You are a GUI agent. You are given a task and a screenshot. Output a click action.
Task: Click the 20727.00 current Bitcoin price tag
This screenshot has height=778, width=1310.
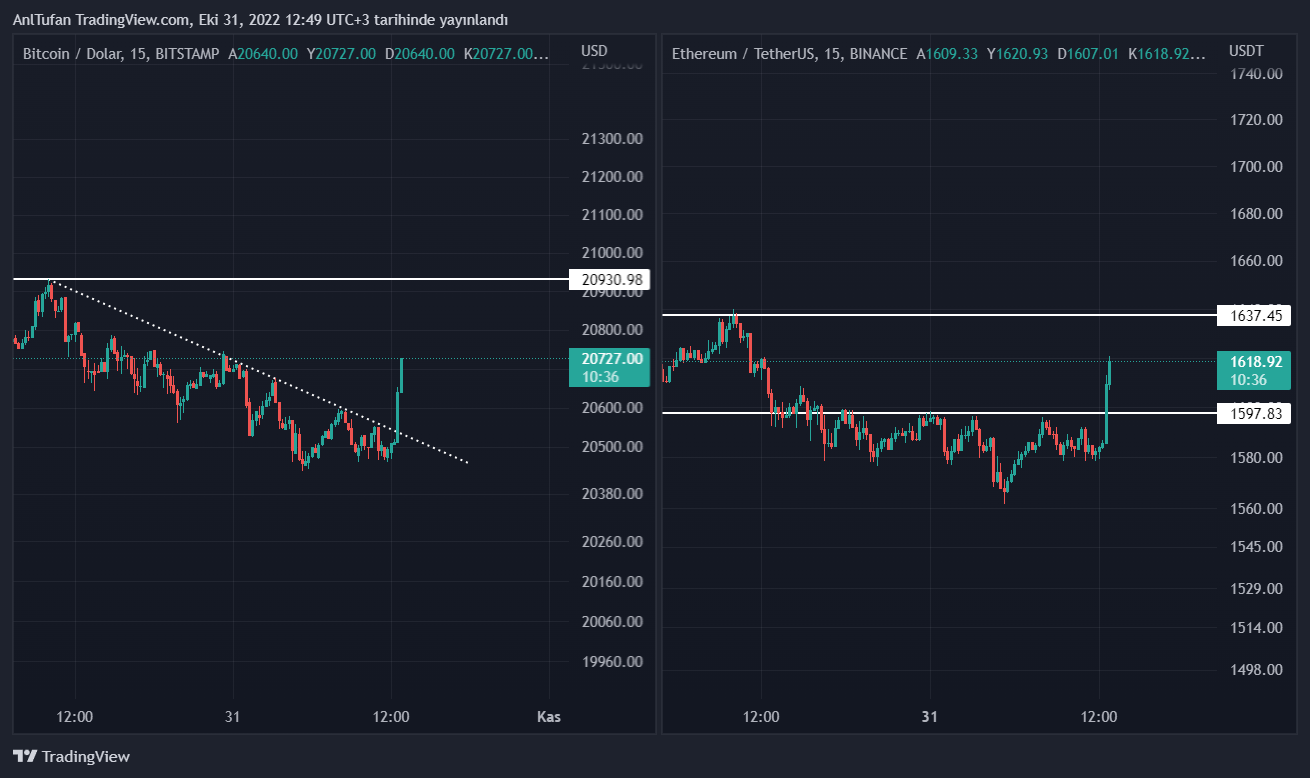pos(608,367)
